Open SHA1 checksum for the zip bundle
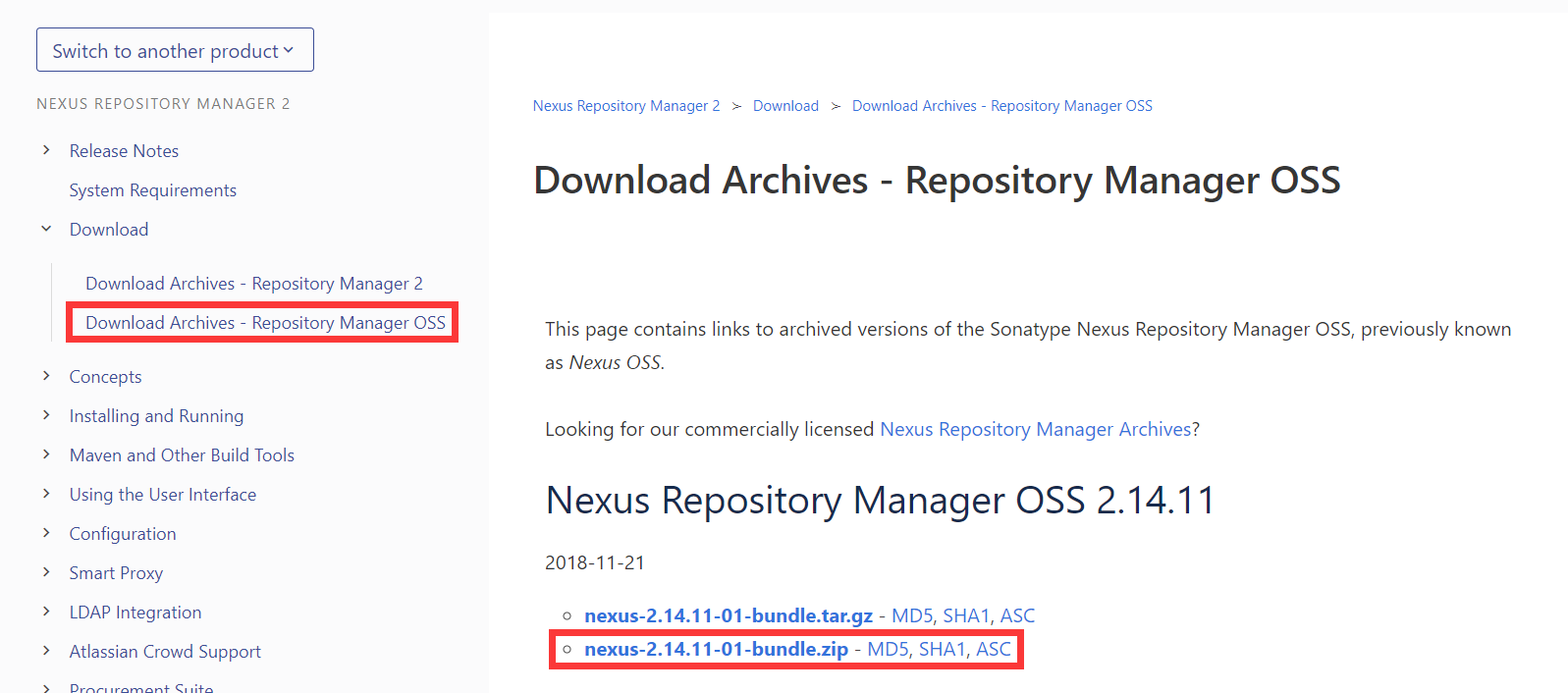Image resolution: width=1568 pixels, height=693 pixels. coord(942,650)
